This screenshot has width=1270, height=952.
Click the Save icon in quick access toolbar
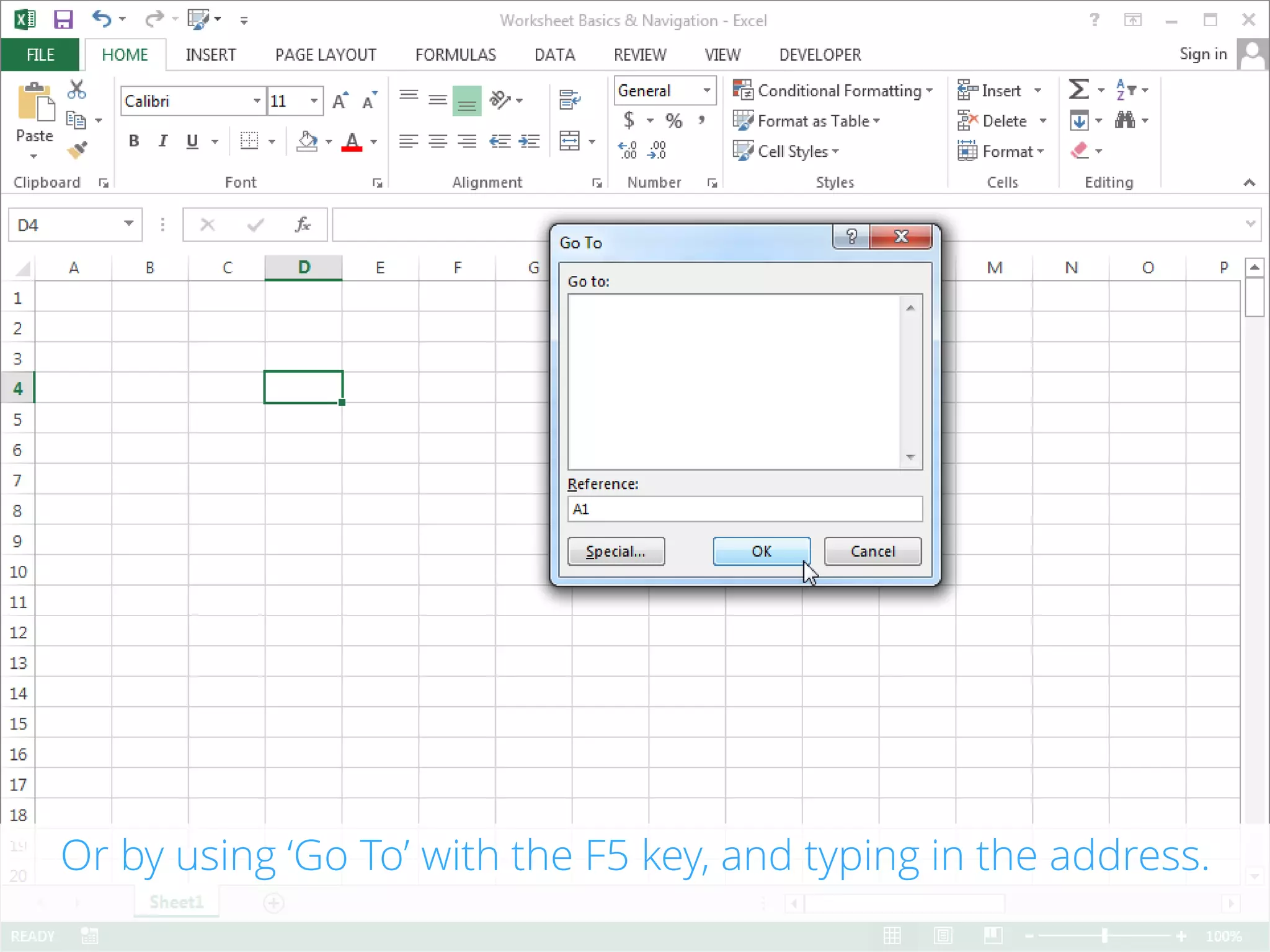click(63, 20)
